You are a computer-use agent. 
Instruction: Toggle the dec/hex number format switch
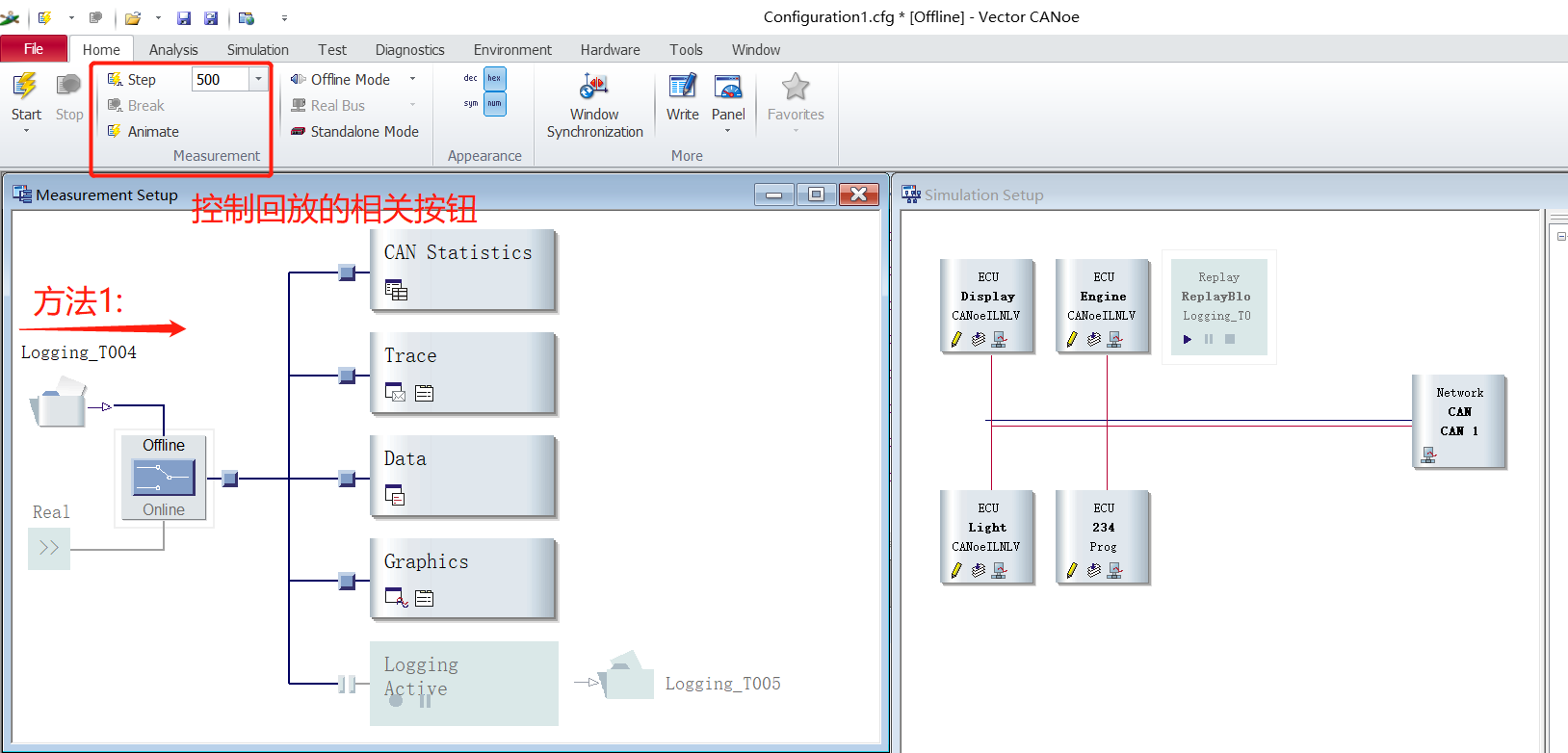pyautogui.click(x=484, y=78)
